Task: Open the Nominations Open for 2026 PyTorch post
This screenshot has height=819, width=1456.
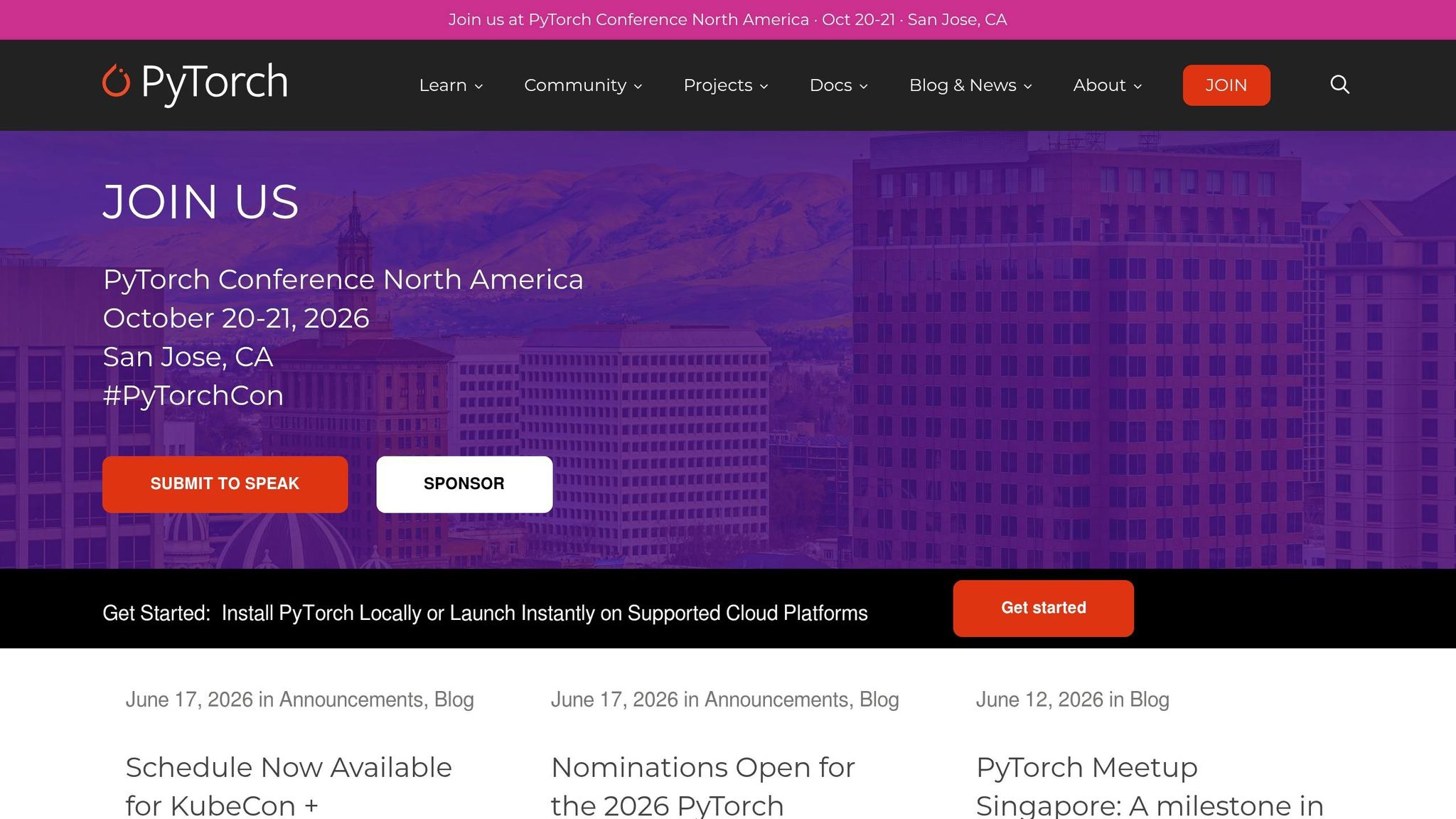Action: 703,786
